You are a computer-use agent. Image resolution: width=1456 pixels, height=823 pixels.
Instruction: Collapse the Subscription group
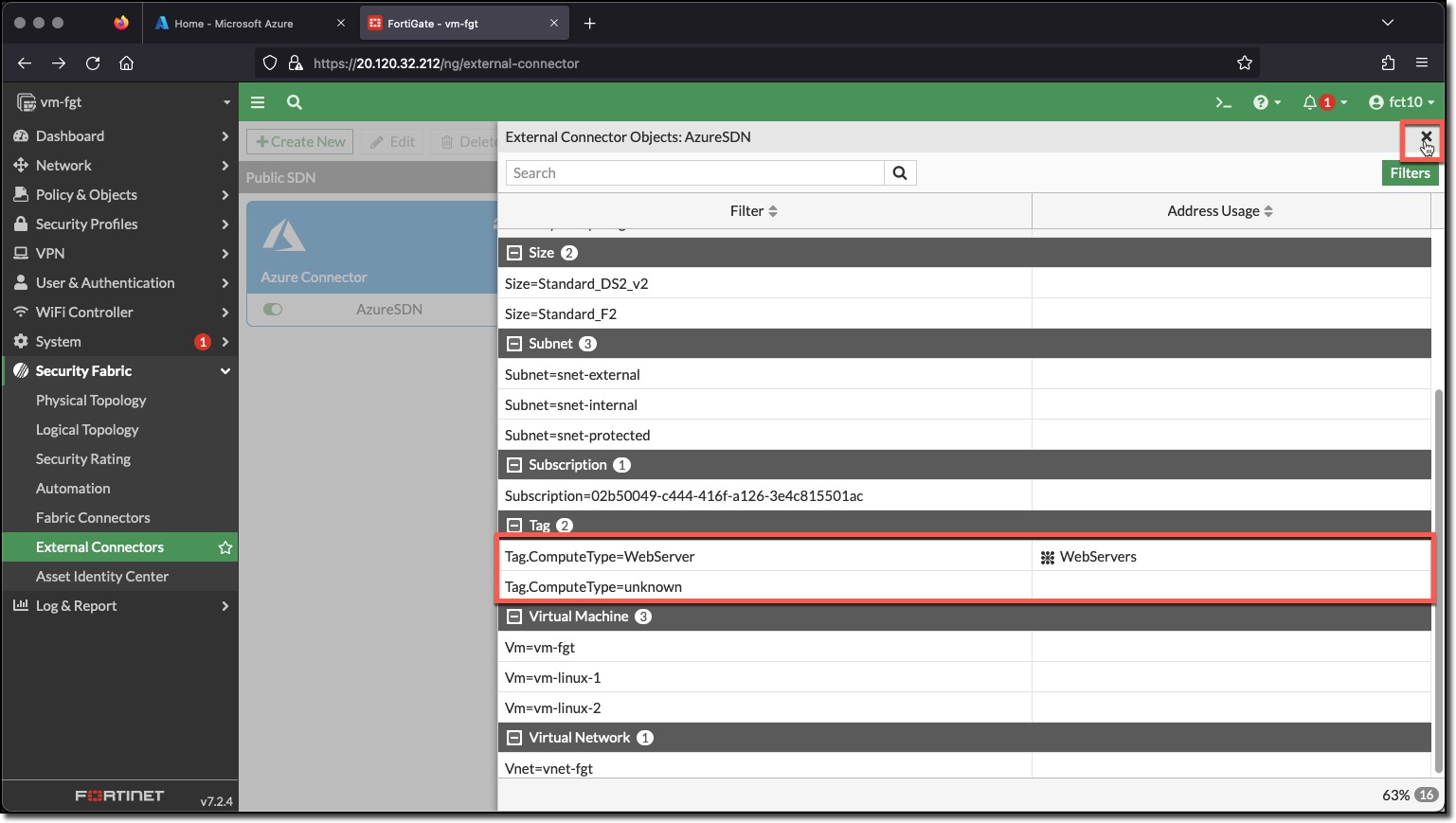[514, 465]
